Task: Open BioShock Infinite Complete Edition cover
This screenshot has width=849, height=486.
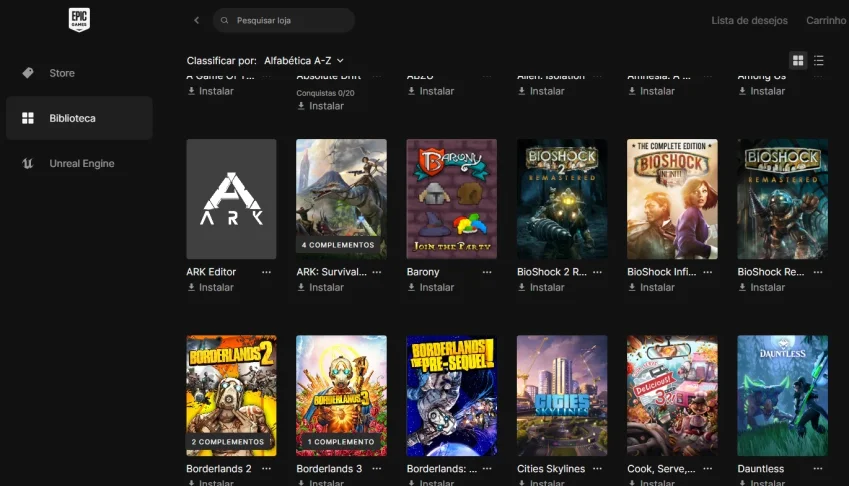Action: (672, 199)
